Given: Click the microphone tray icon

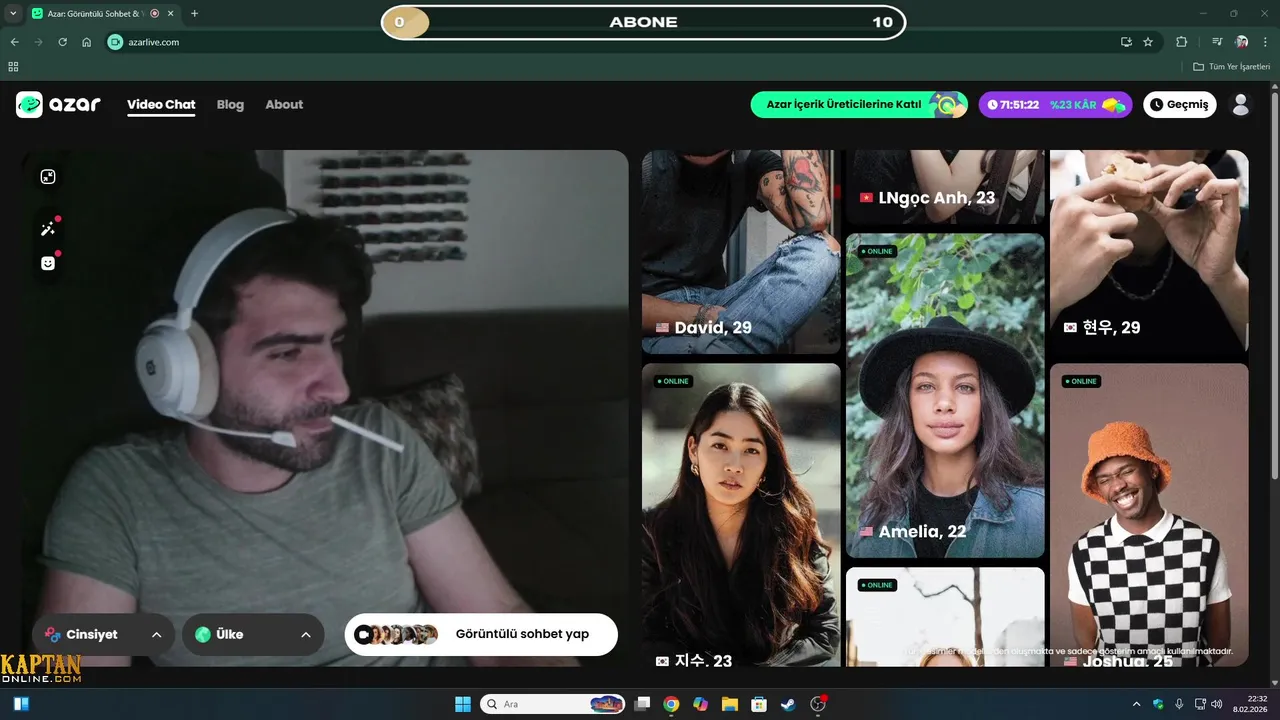Looking at the screenshot, I should click(x=1179, y=704).
